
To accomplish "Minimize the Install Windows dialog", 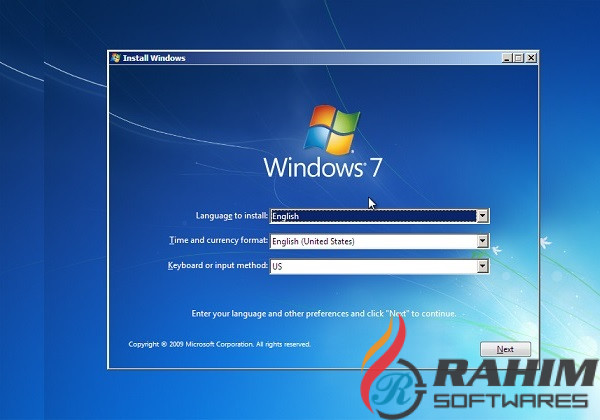I will click(x=507, y=58).
